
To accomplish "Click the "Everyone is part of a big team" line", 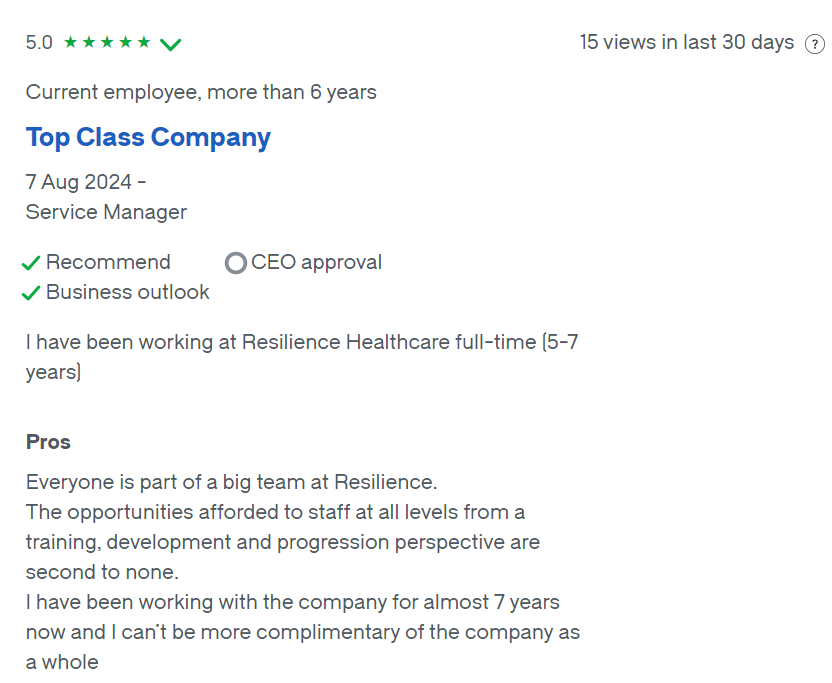I will coord(231,482).
